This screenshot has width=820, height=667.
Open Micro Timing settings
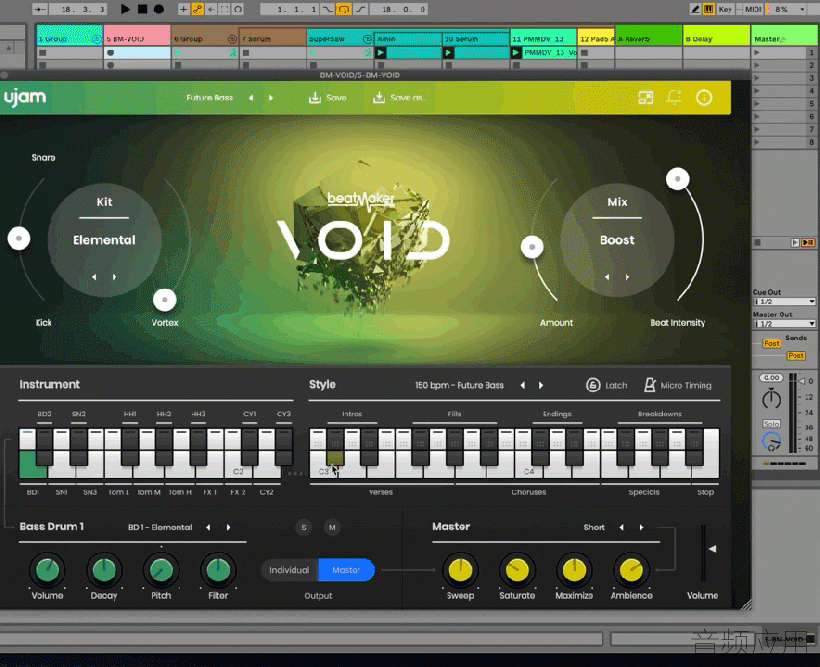click(x=678, y=386)
